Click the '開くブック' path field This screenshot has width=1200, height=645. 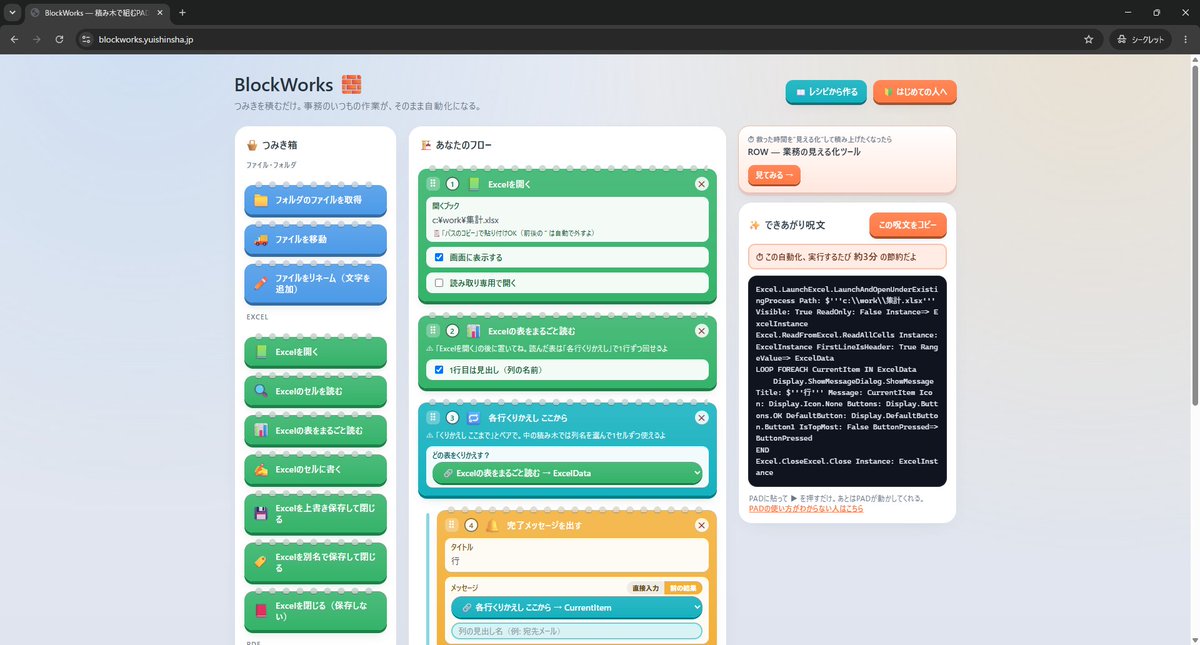(x=568, y=220)
